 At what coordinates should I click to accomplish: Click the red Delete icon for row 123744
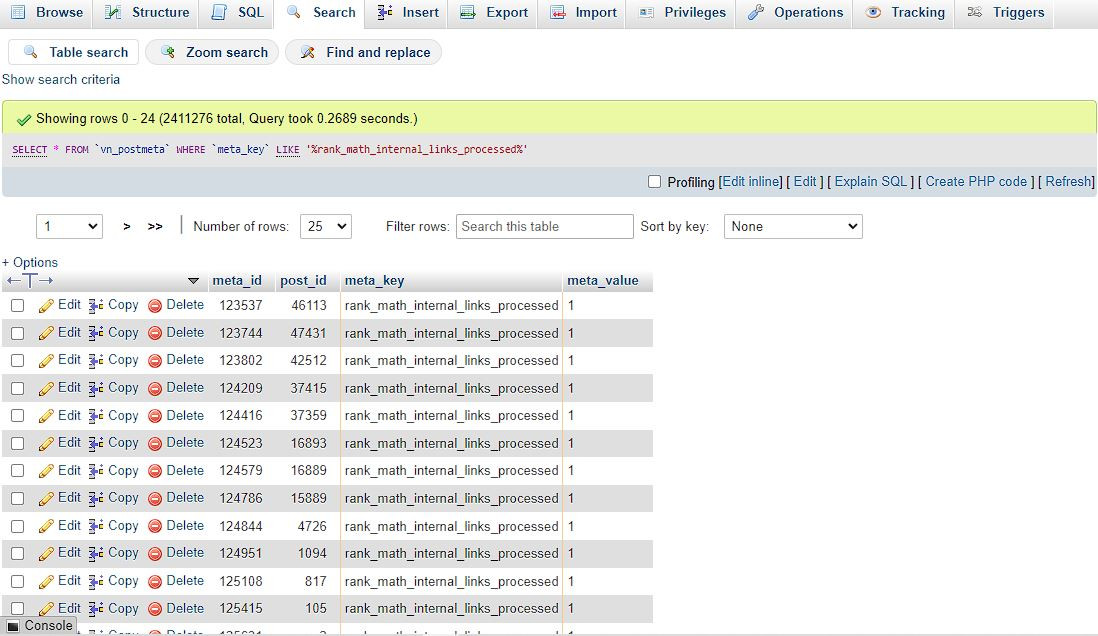click(x=155, y=333)
